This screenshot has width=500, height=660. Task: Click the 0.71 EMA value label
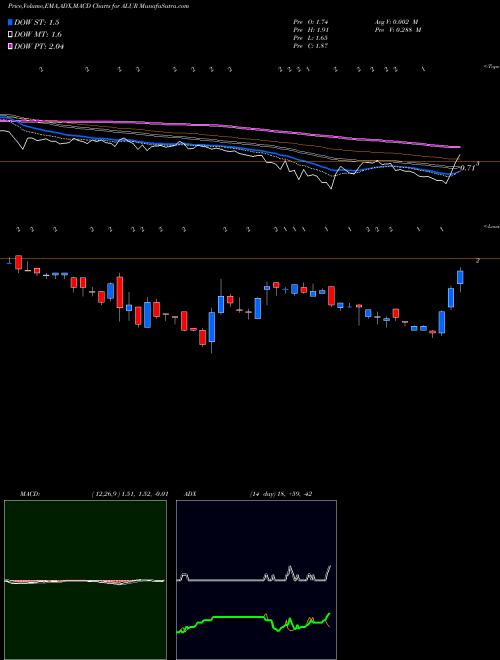pos(468,168)
